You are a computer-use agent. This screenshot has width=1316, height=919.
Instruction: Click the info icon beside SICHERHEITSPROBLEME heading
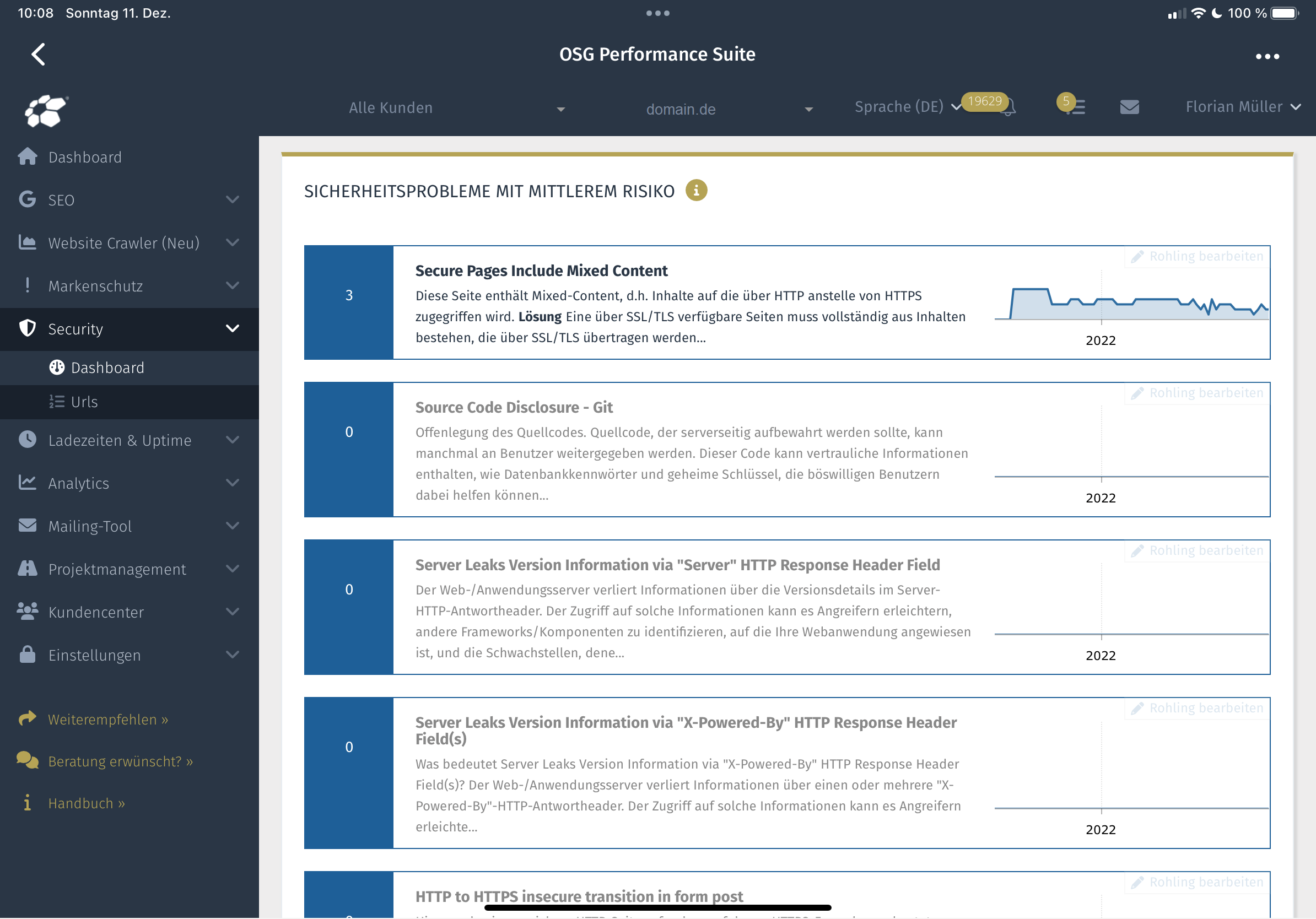pyautogui.click(x=696, y=190)
